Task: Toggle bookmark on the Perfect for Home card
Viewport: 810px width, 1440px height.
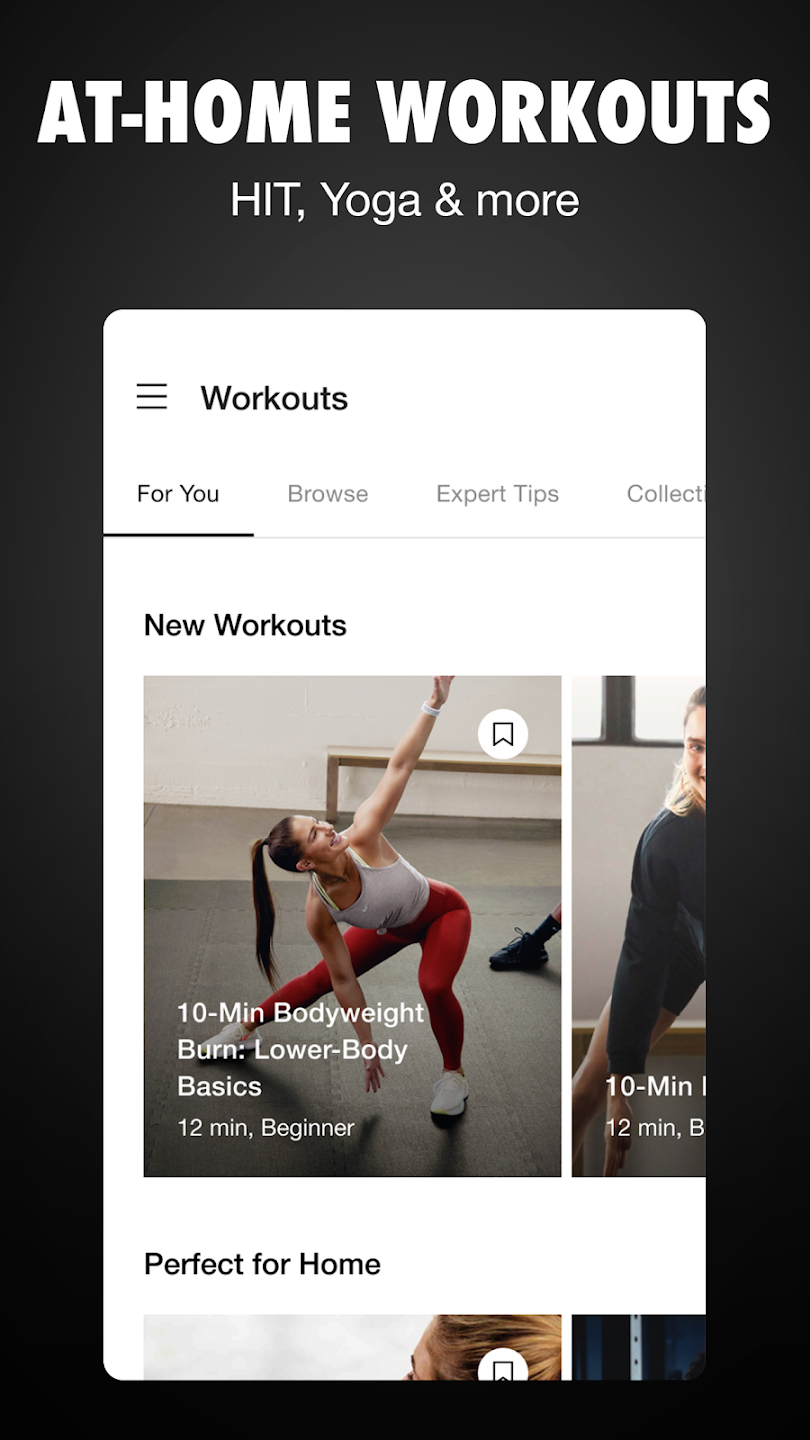Action: tap(503, 1365)
